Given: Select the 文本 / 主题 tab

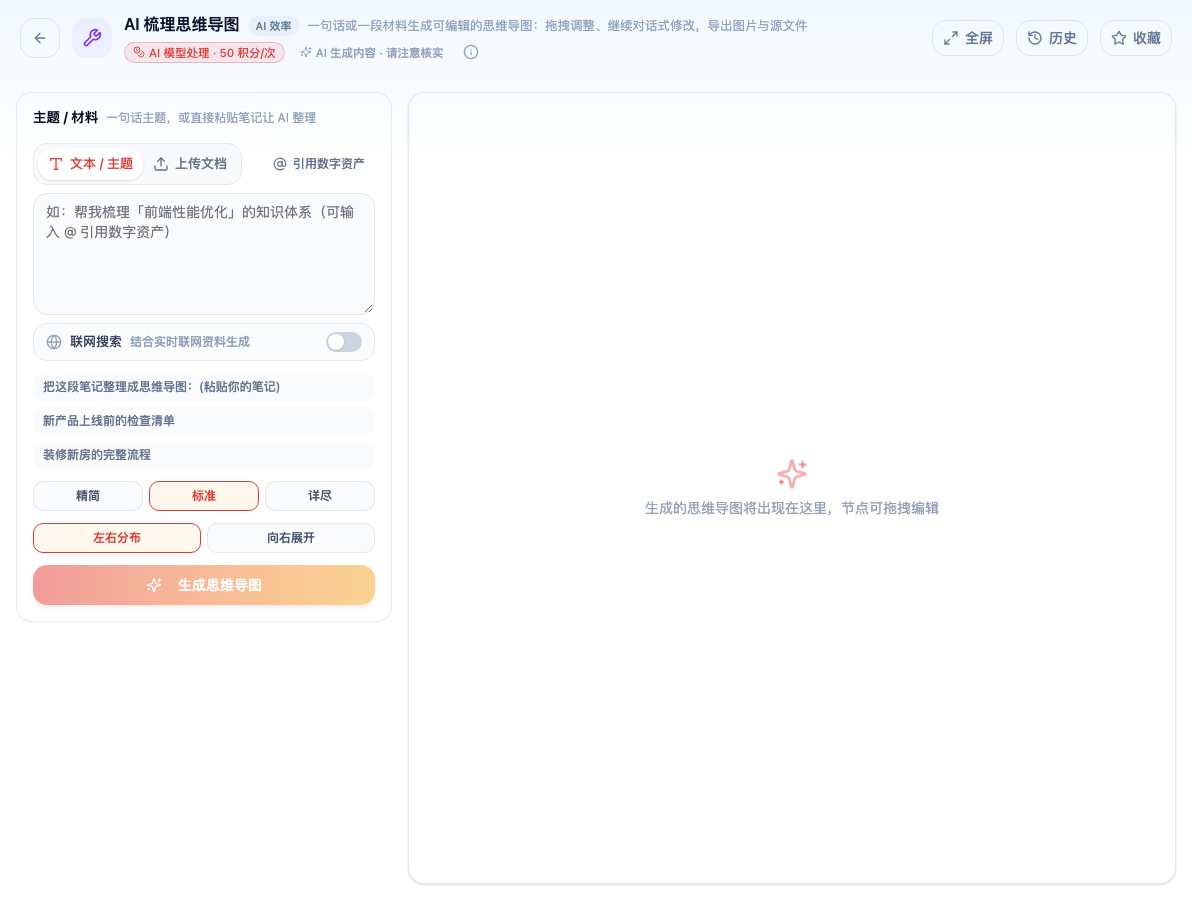Looking at the screenshot, I should (90, 163).
